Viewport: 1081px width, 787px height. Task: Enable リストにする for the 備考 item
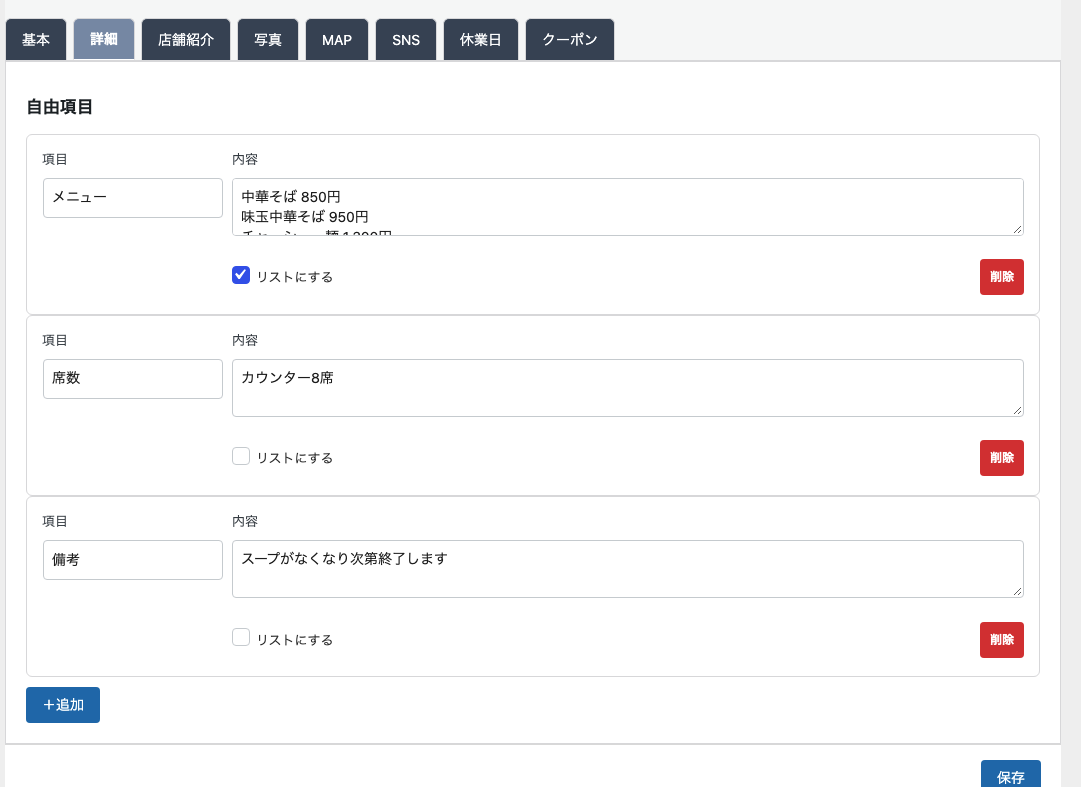pyautogui.click(x=241, y=637)
